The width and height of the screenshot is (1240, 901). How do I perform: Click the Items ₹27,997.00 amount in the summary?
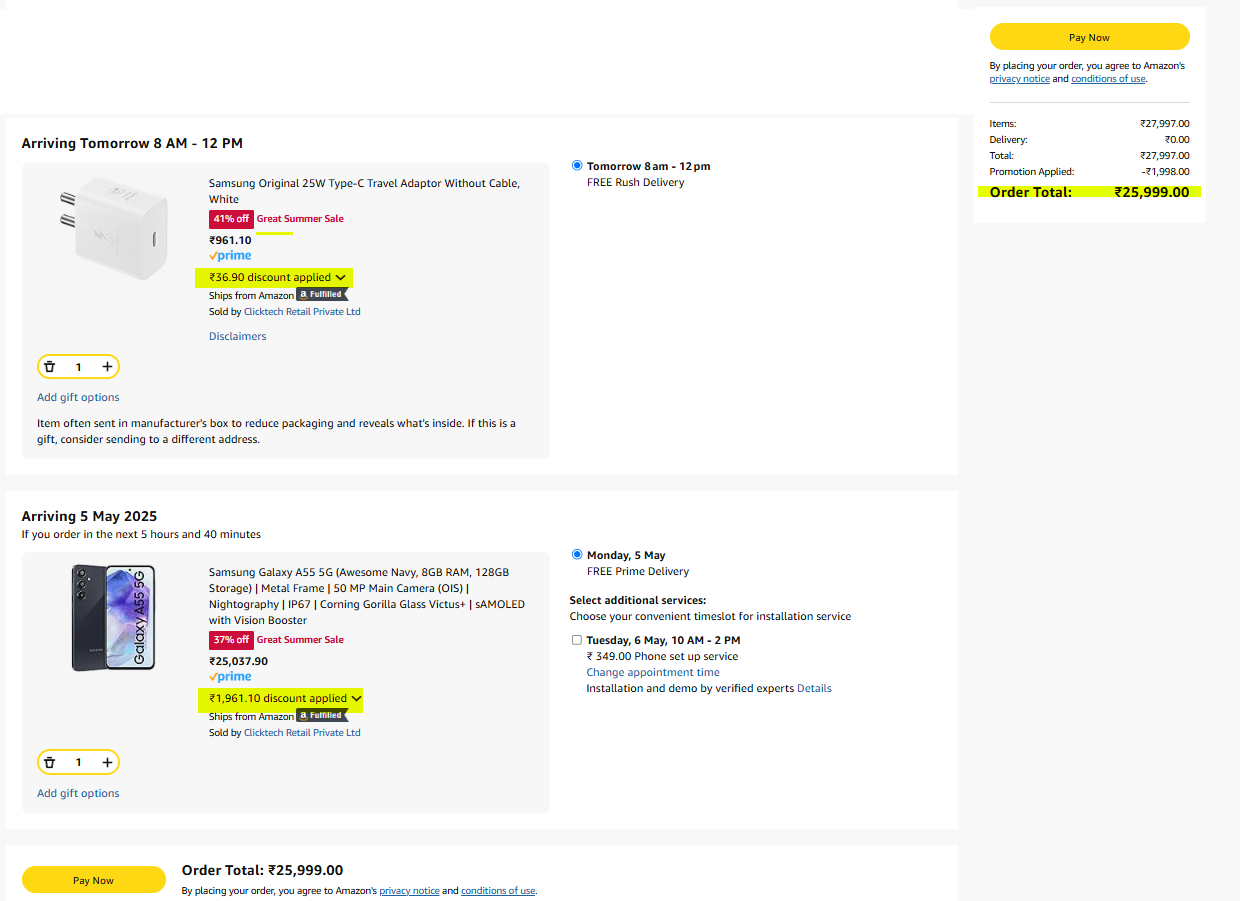1165,124
